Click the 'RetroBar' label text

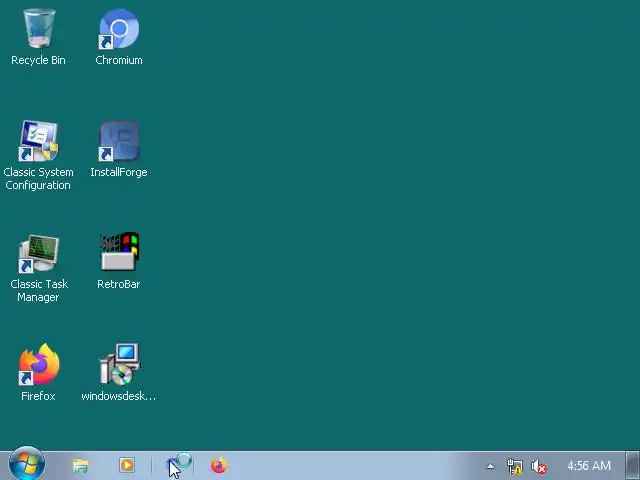[x=119, y=284]
